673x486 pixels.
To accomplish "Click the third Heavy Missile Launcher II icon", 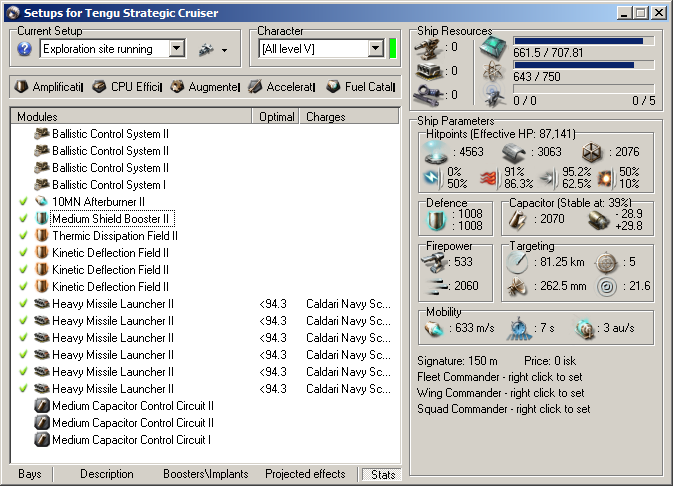I will 42,337.
